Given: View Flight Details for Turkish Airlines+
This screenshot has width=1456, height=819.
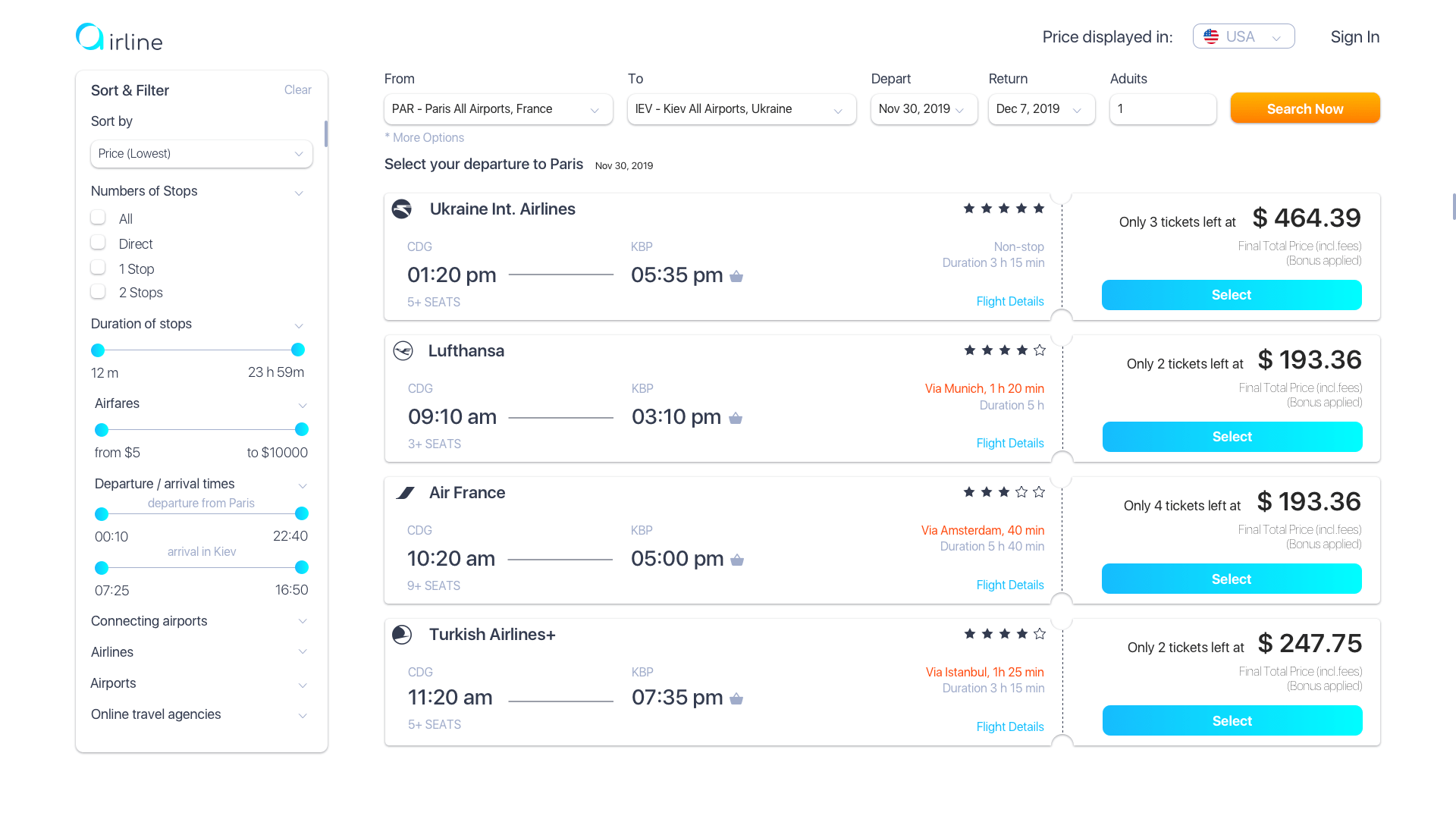Looking at the screenshot, I should coord(1010,726).
